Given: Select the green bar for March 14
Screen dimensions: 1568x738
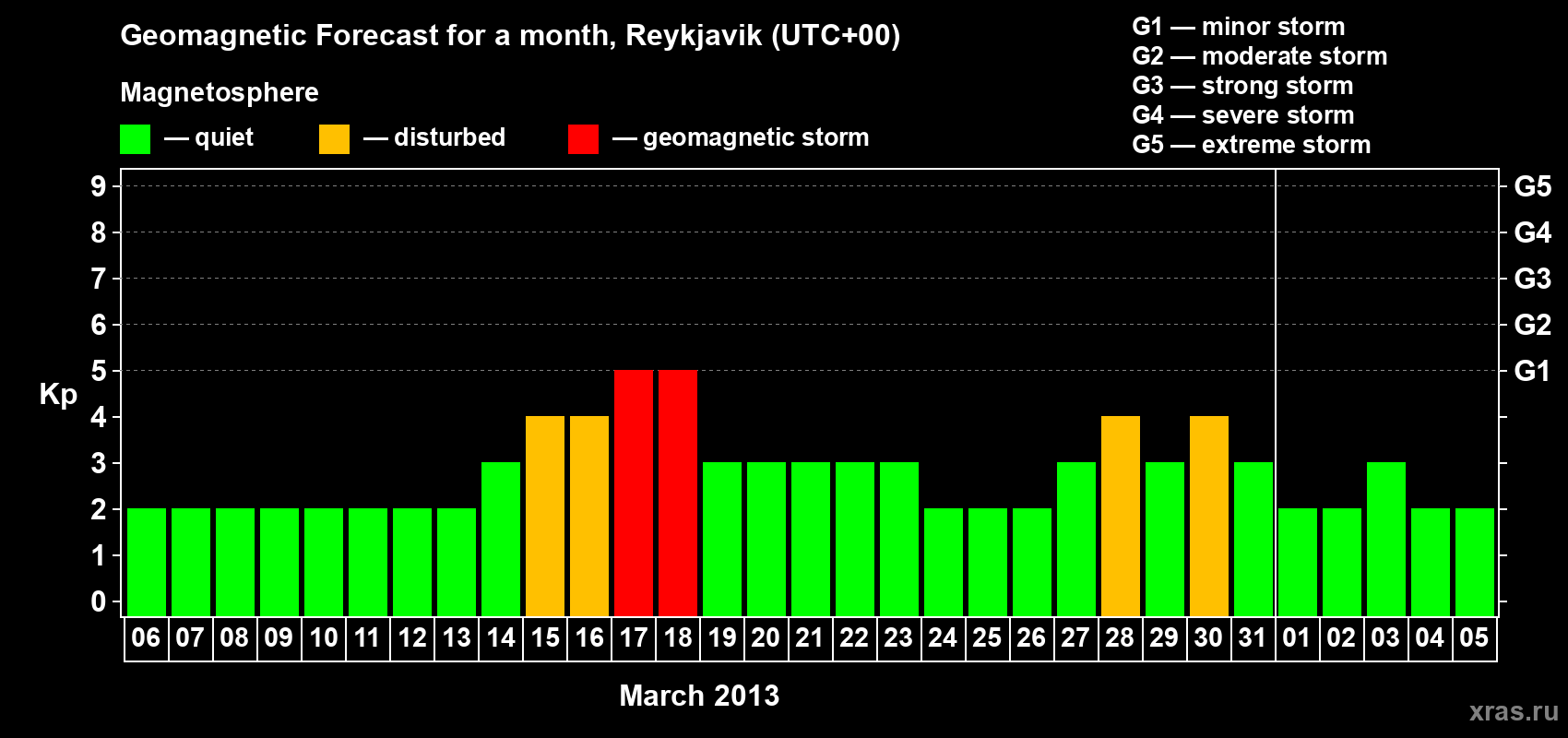Looking at the screenshot, I should pyautogui.click(x=501, y=540).
